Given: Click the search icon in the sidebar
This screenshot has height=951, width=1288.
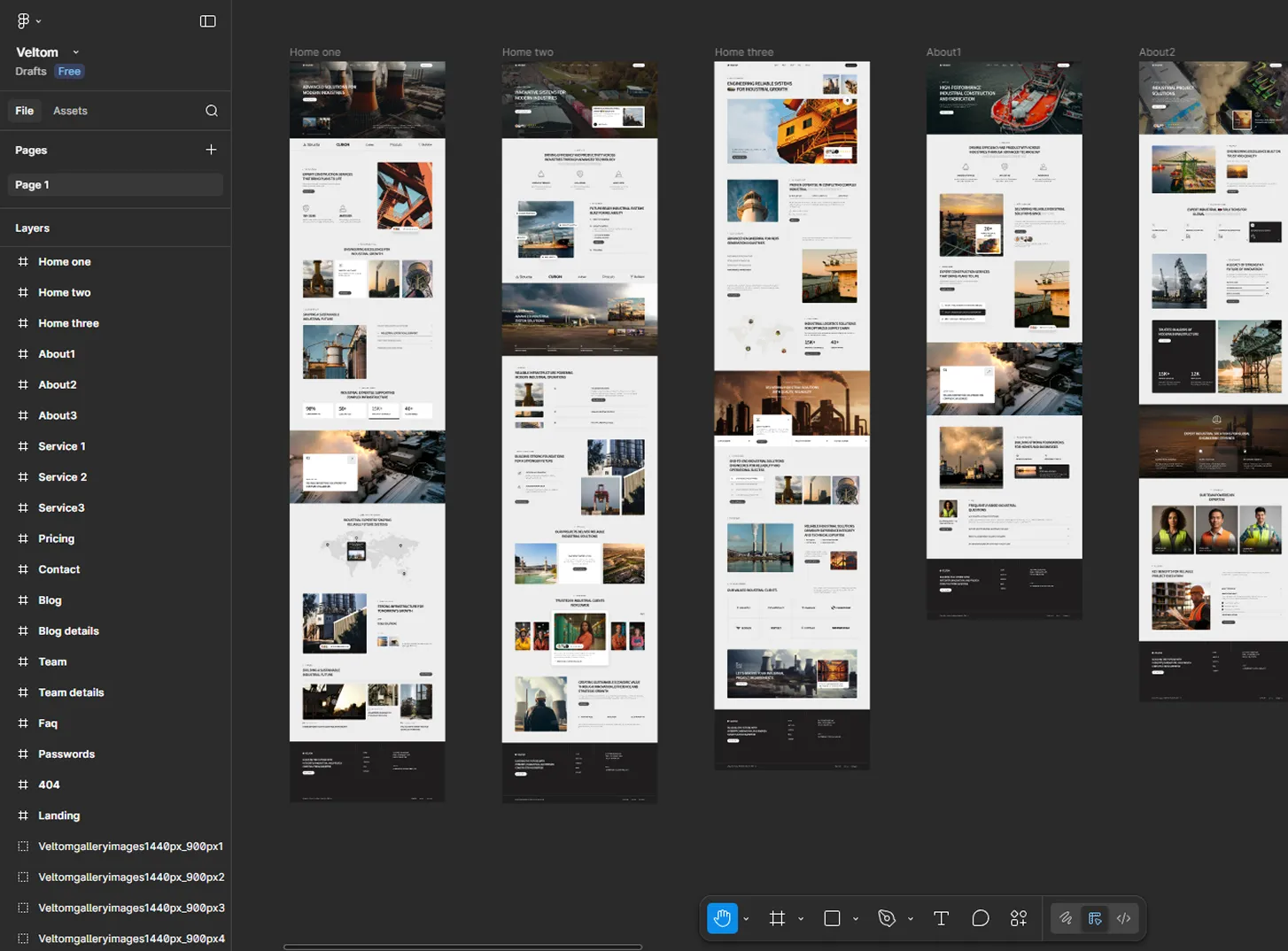Looking at the screenshot, I should coord(212,111).
